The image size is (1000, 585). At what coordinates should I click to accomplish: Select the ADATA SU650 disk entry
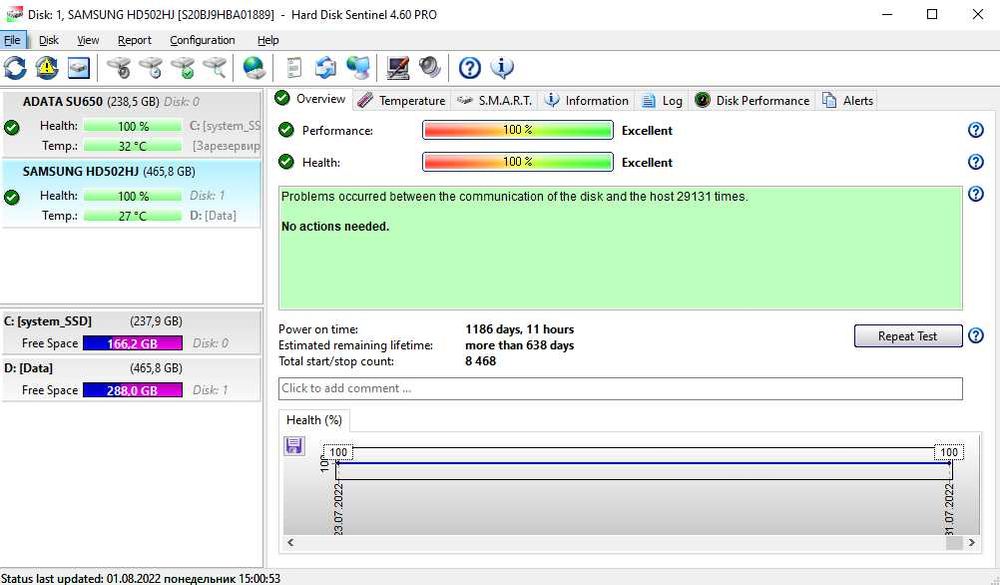pos(131,124)
